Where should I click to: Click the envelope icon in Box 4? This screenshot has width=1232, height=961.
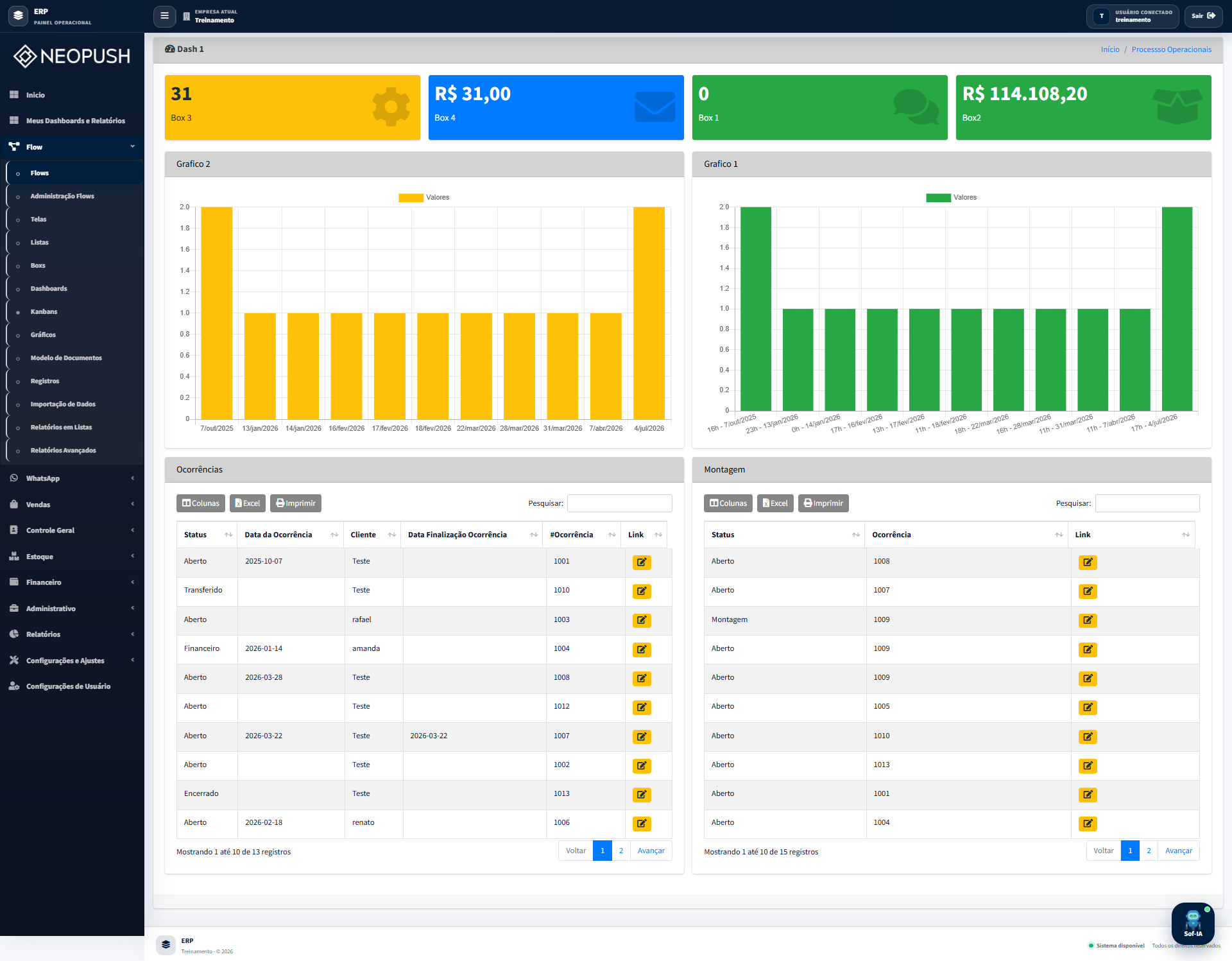coord(654,107)
